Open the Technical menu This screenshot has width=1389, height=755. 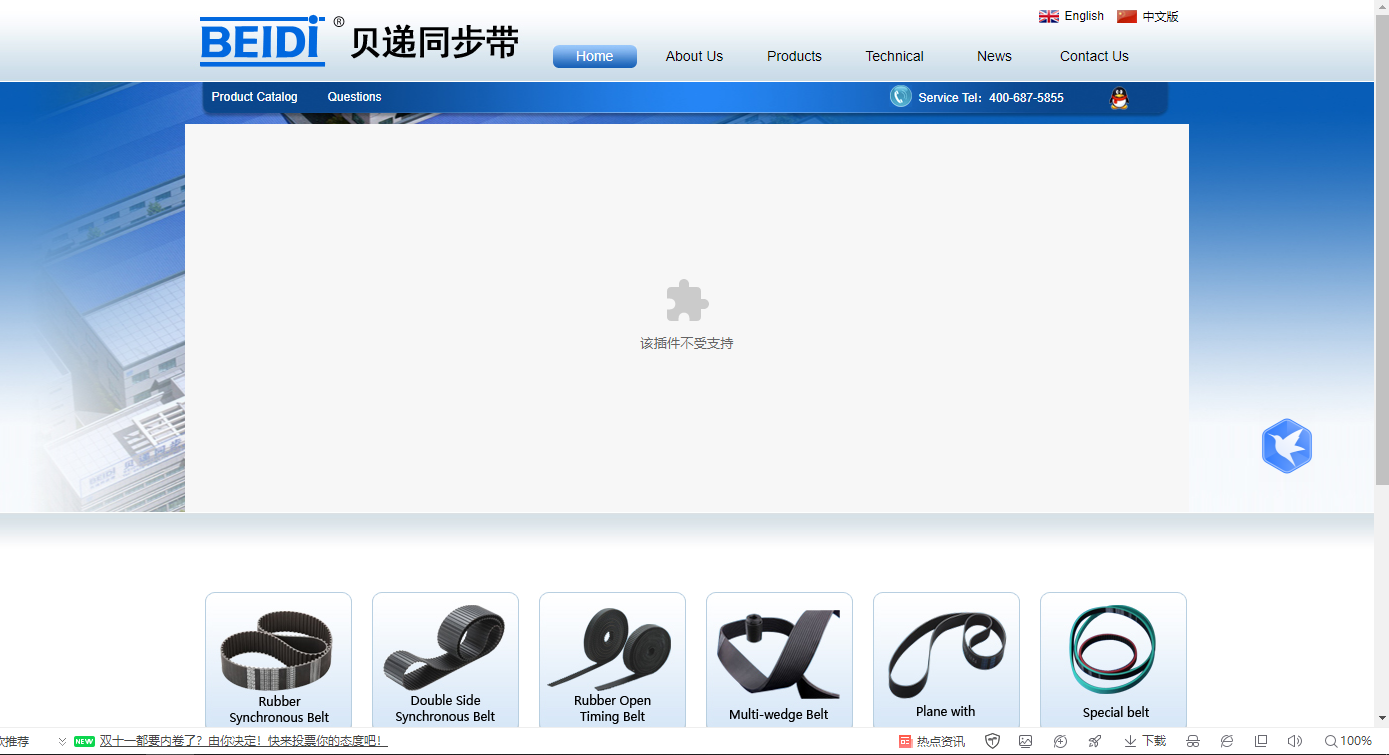[894, 56]
